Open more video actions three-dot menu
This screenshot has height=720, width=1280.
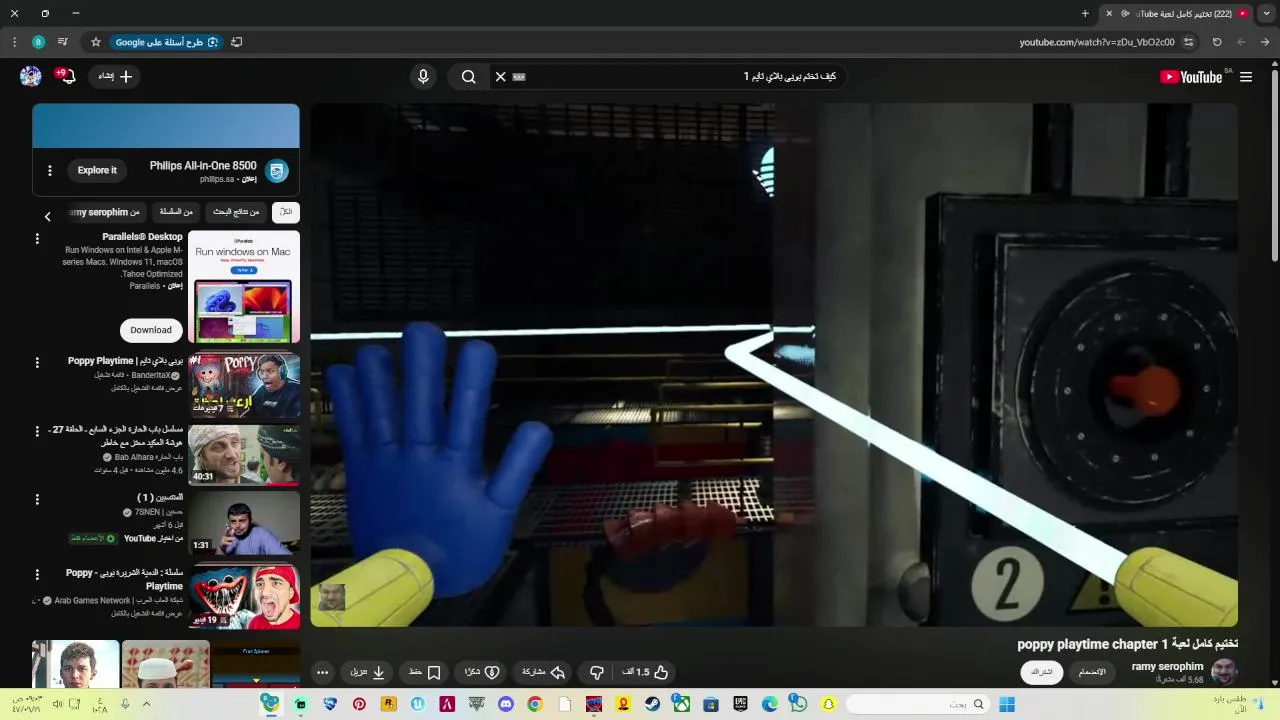click(322, 673)
